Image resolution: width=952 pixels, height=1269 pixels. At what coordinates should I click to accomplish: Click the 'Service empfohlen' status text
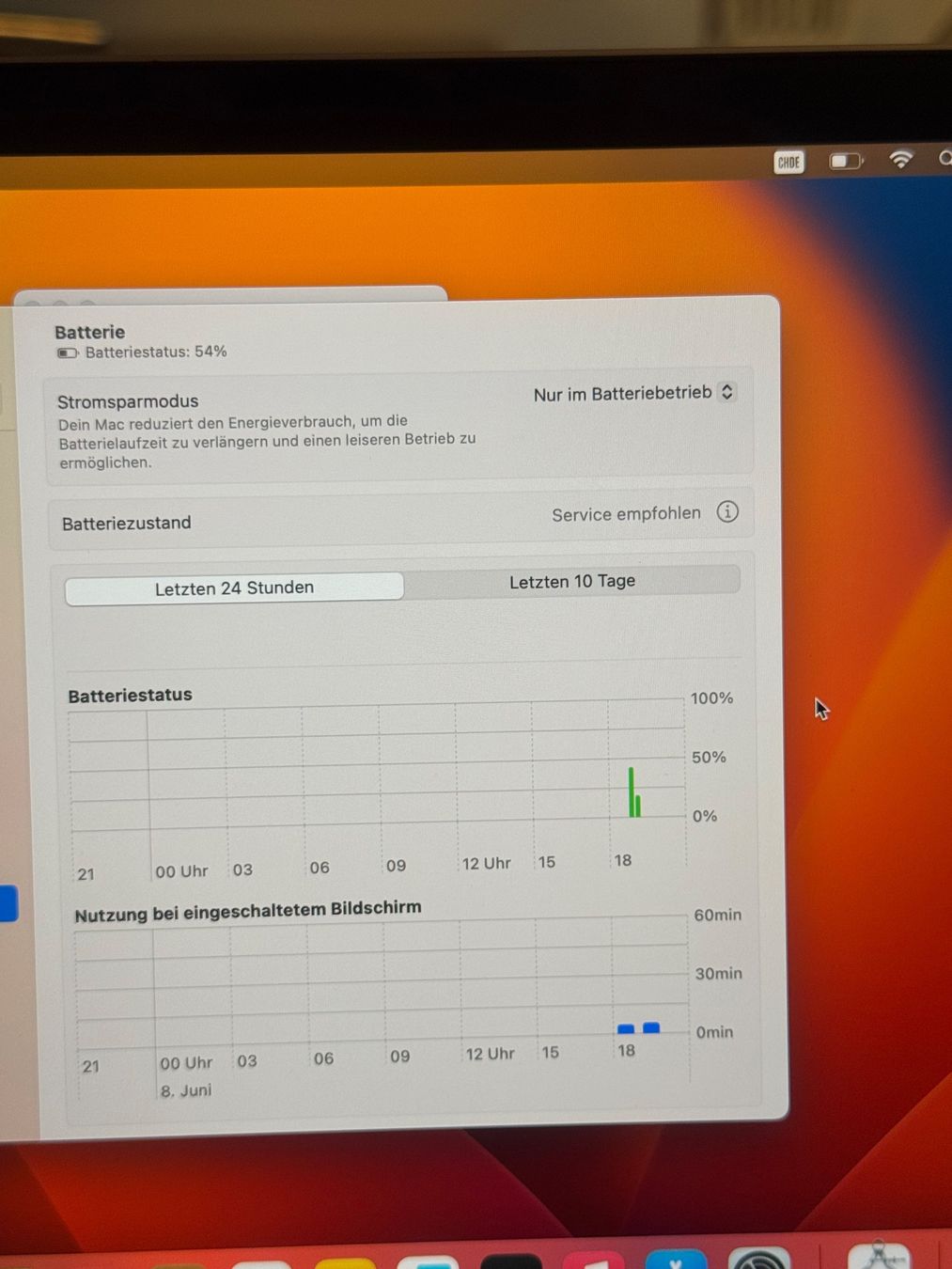[x=626, y=514]
